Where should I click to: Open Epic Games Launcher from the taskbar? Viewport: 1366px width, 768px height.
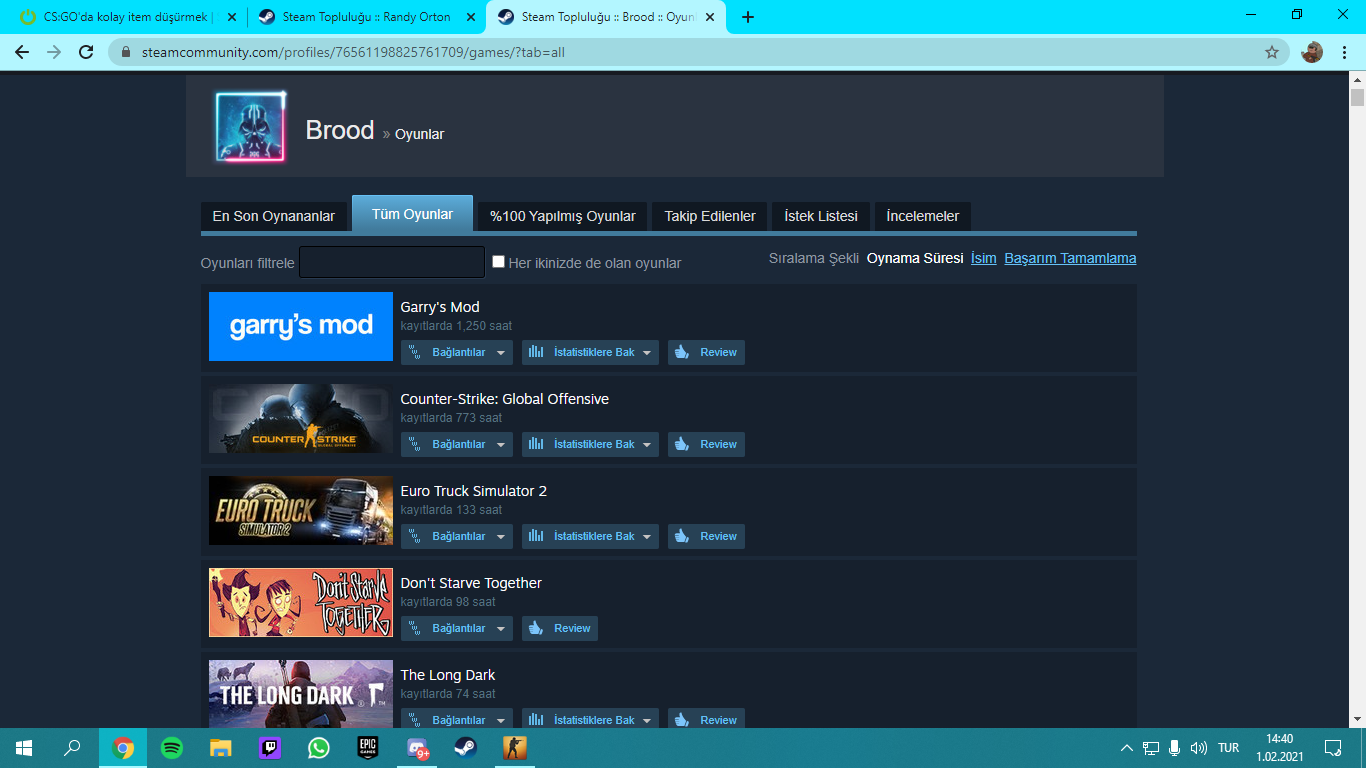click(x=368, y=748)
